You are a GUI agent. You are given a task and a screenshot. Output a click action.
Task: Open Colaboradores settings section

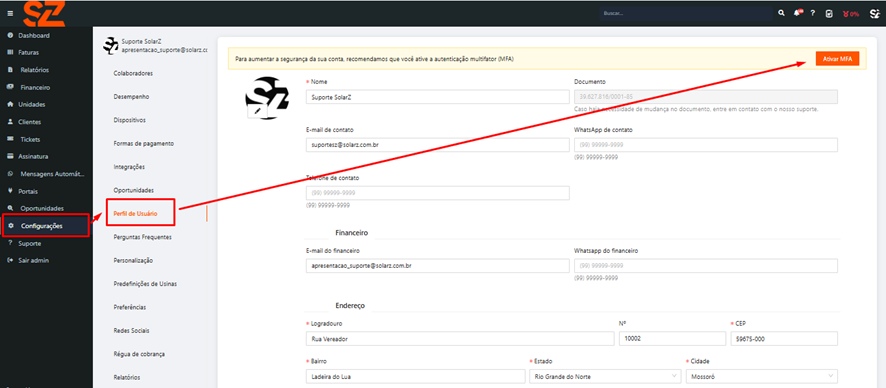click(133, 73)
